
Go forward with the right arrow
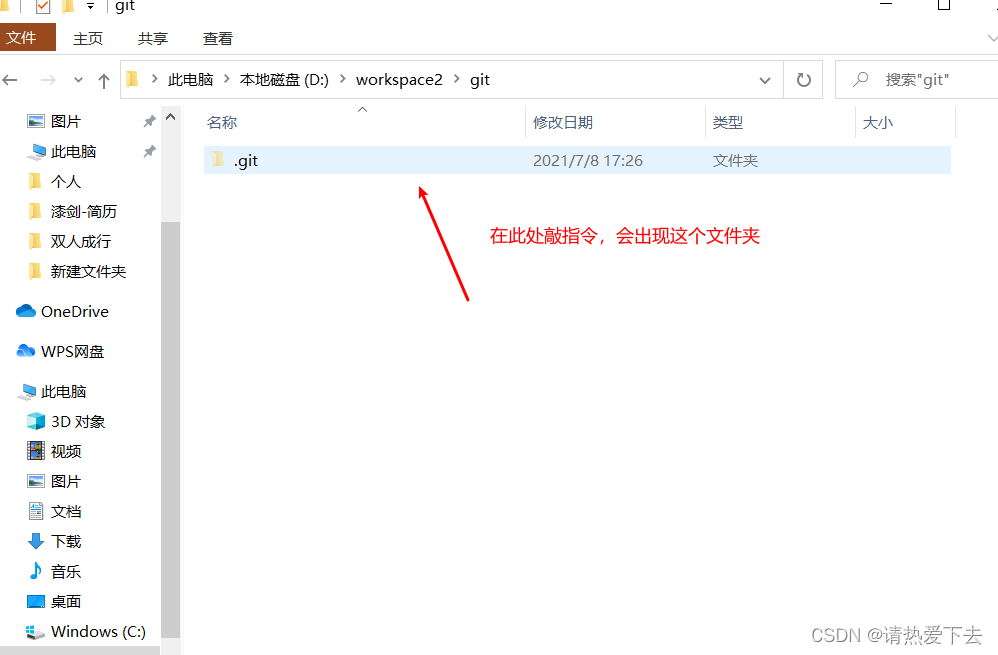pos(48,80)
